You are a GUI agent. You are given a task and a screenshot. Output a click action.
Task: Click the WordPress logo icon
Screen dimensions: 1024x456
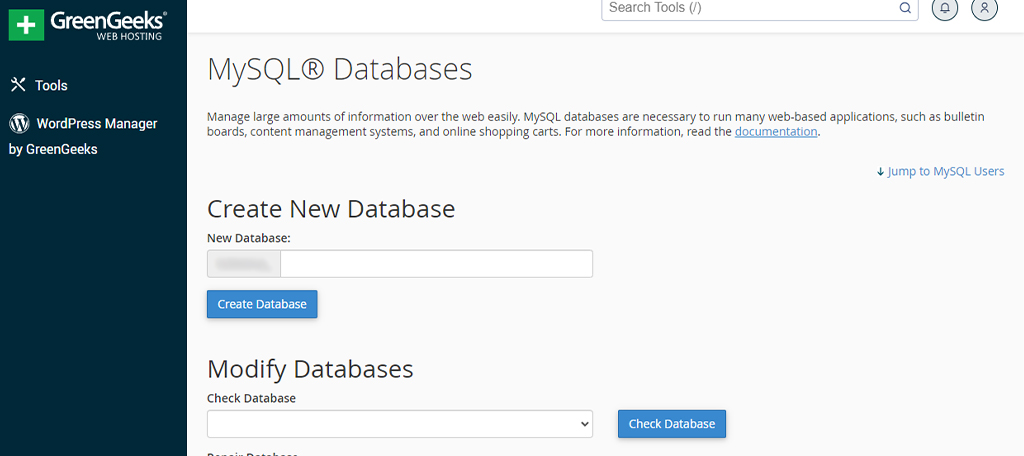[x=19, y=123]
